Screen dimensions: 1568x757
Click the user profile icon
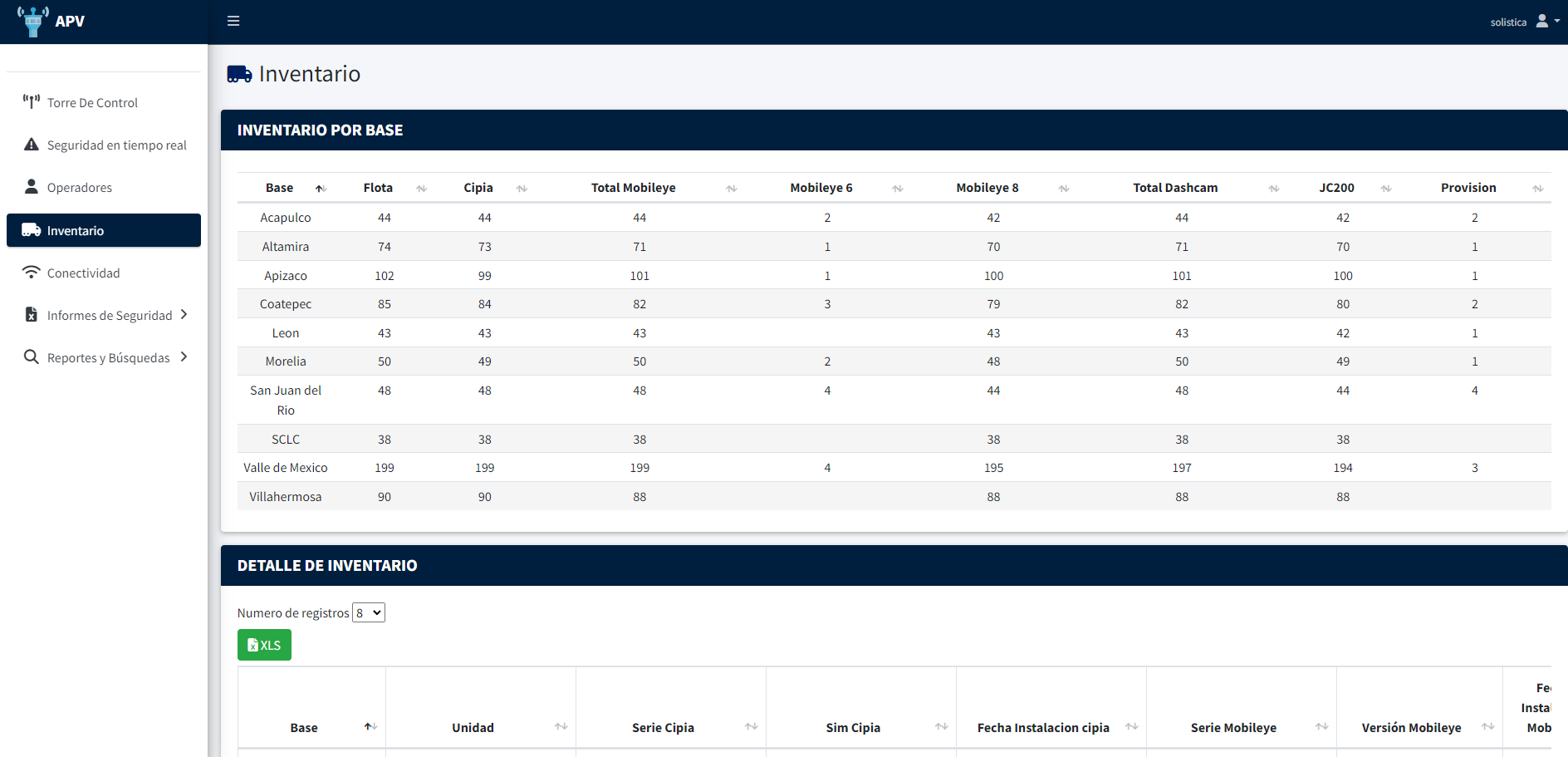(x=1542, y=22)
